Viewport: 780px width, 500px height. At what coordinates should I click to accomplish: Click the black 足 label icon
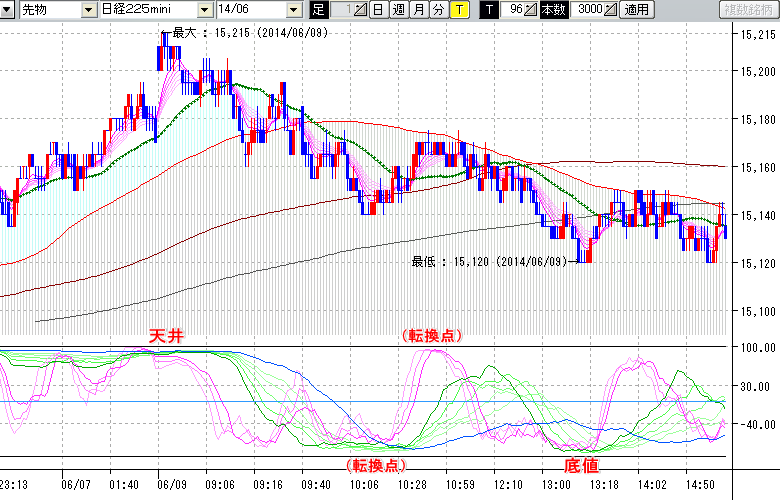pyautogui.click(x=319, y=10)
